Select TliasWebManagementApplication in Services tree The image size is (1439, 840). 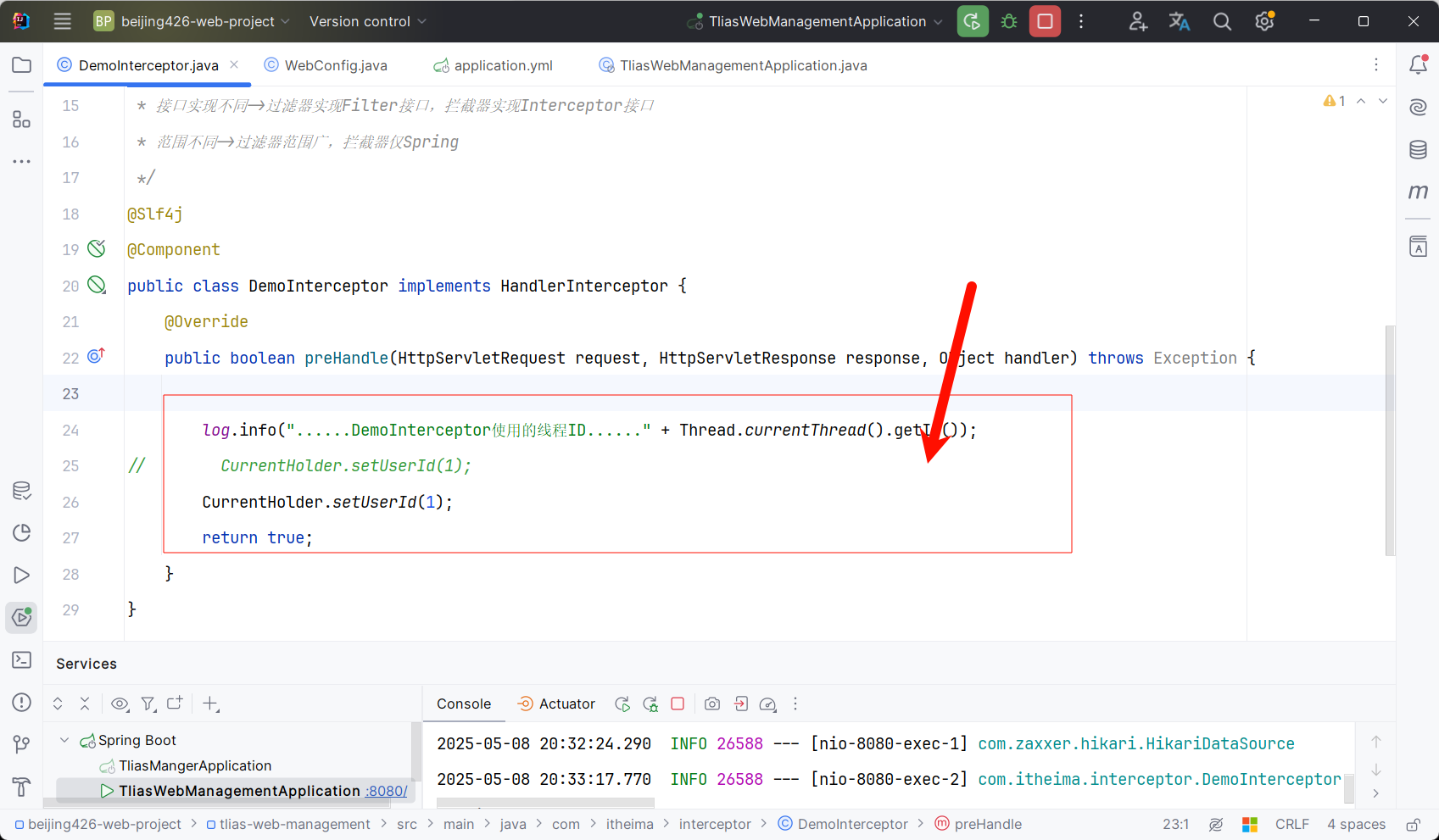coord(239,791)
